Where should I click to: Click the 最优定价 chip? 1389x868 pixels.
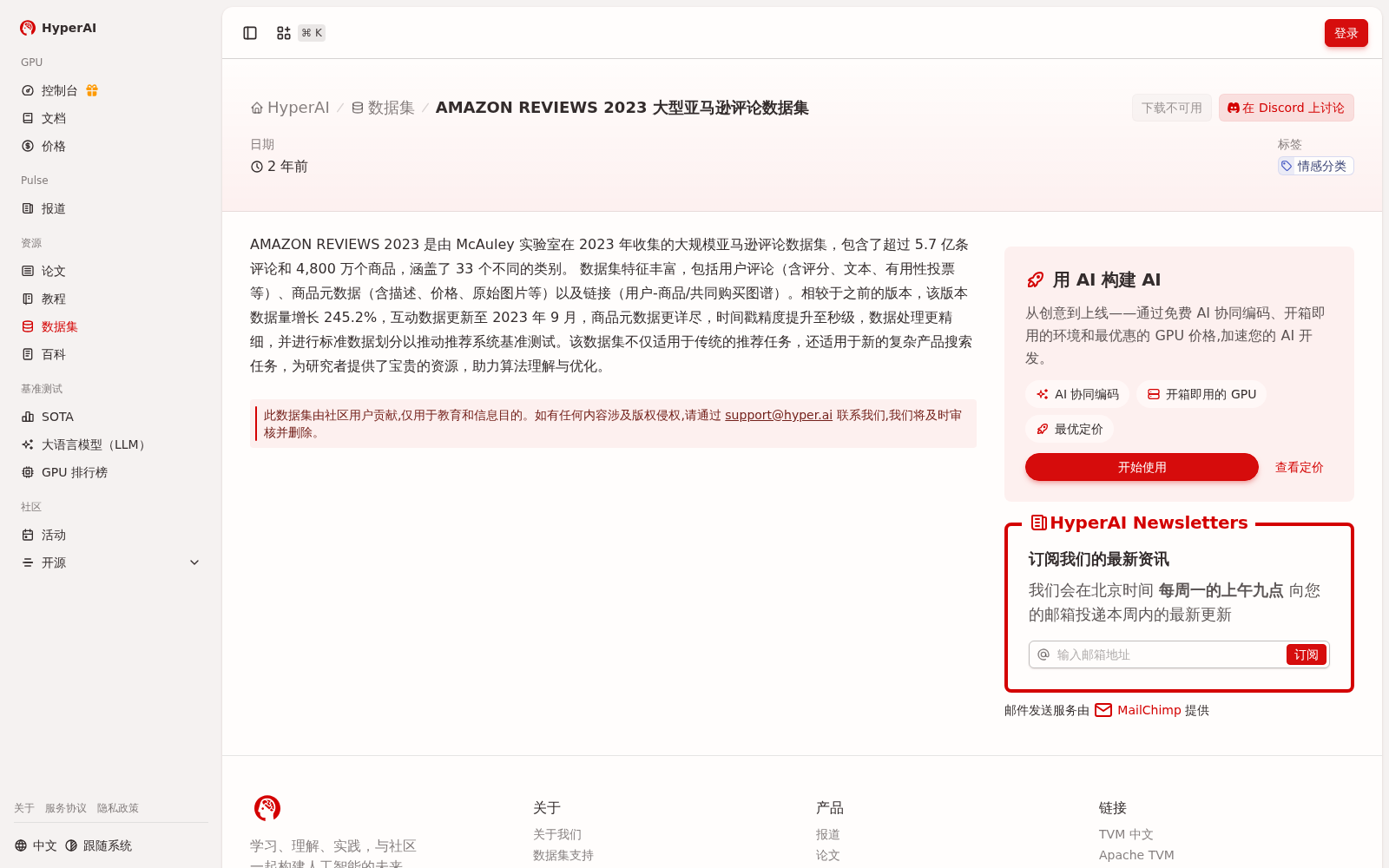pyautogui.click(x=1070, y=429)
